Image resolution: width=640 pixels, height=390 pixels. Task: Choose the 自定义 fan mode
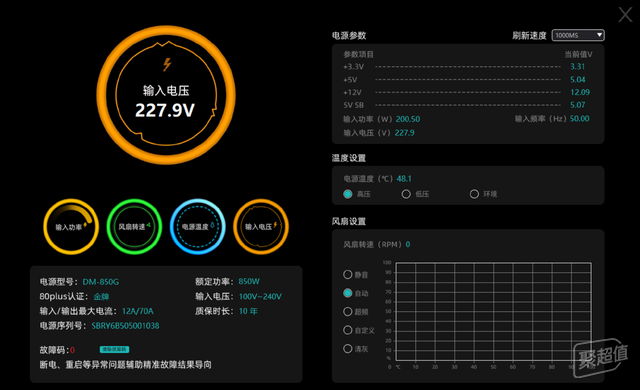click(x=348, y=330)
